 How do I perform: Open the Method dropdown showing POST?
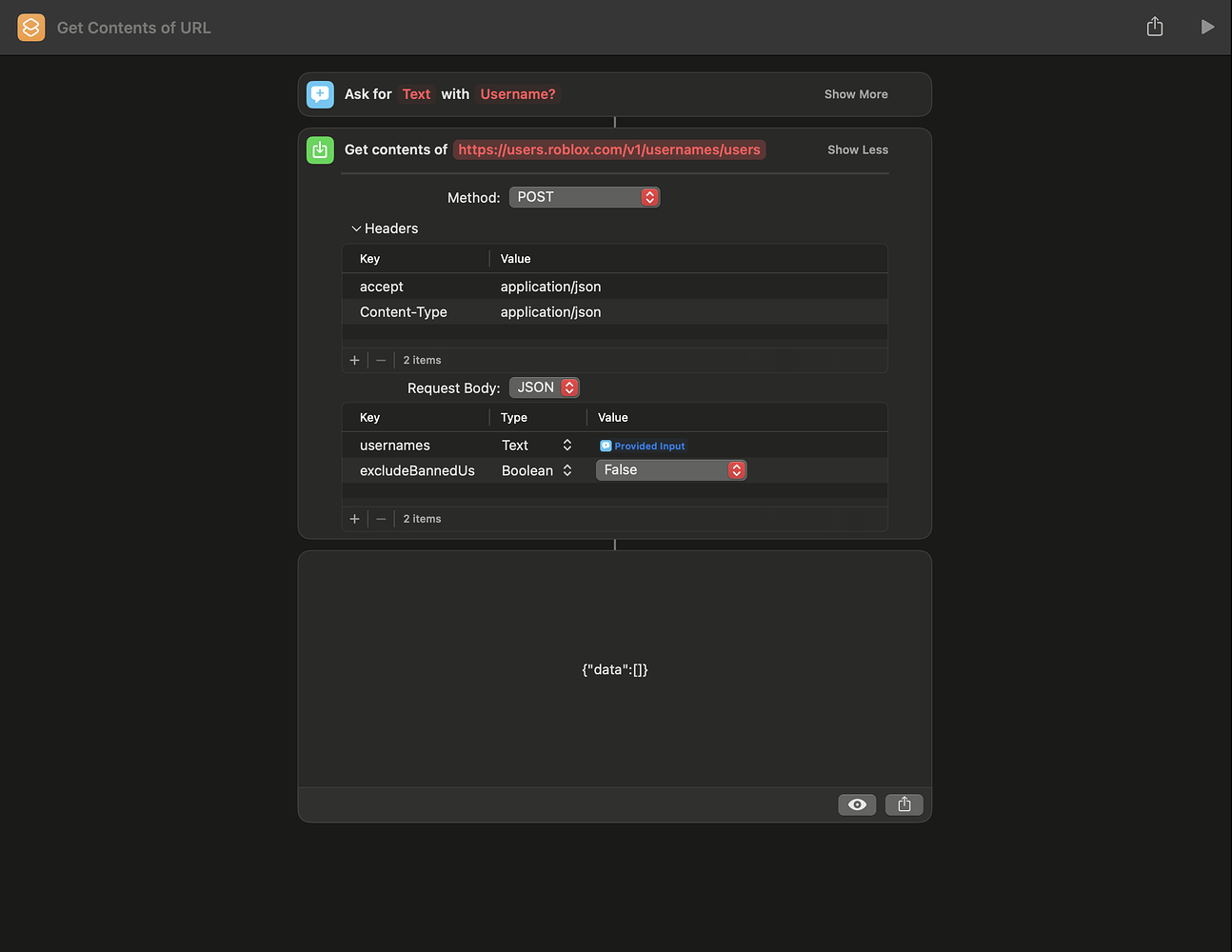point(584,196)
